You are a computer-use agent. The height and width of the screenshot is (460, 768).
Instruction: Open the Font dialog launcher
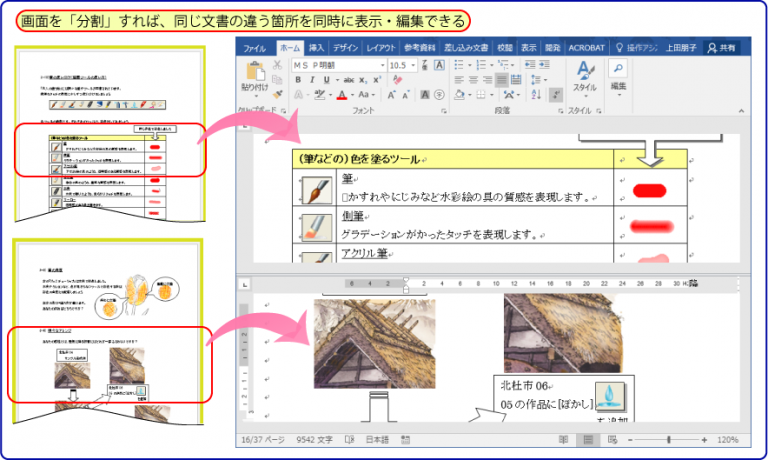[x=444, y=111]
